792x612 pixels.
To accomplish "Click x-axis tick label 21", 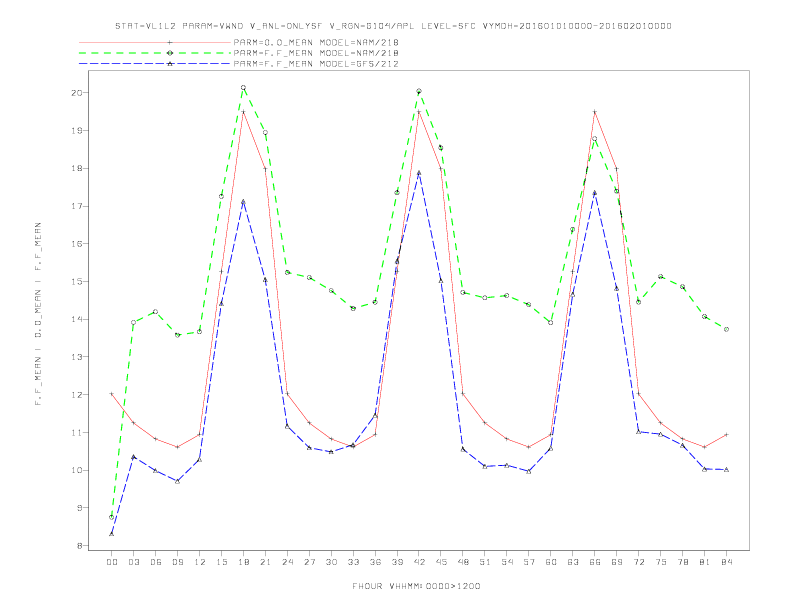I will [265, 562].
